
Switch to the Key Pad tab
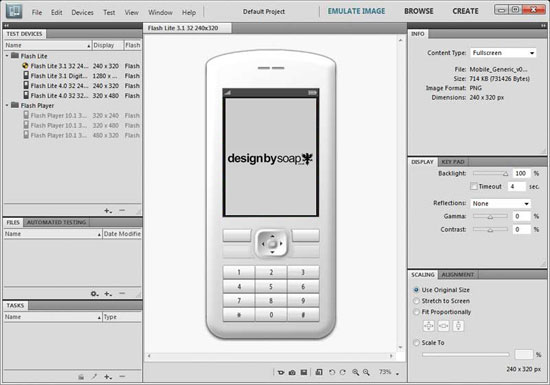click(453, 162)
